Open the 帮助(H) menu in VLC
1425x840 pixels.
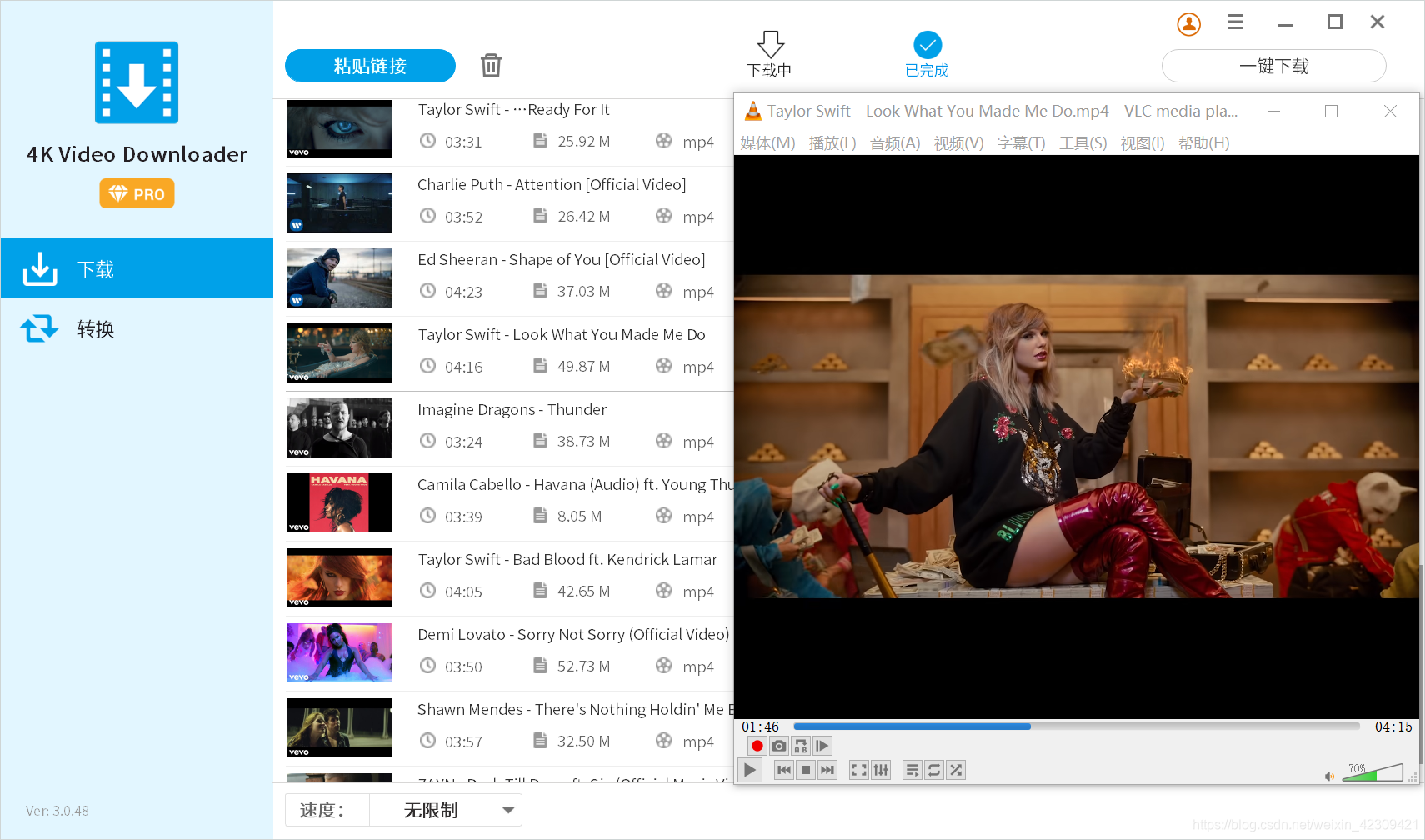coord(1203,143)
